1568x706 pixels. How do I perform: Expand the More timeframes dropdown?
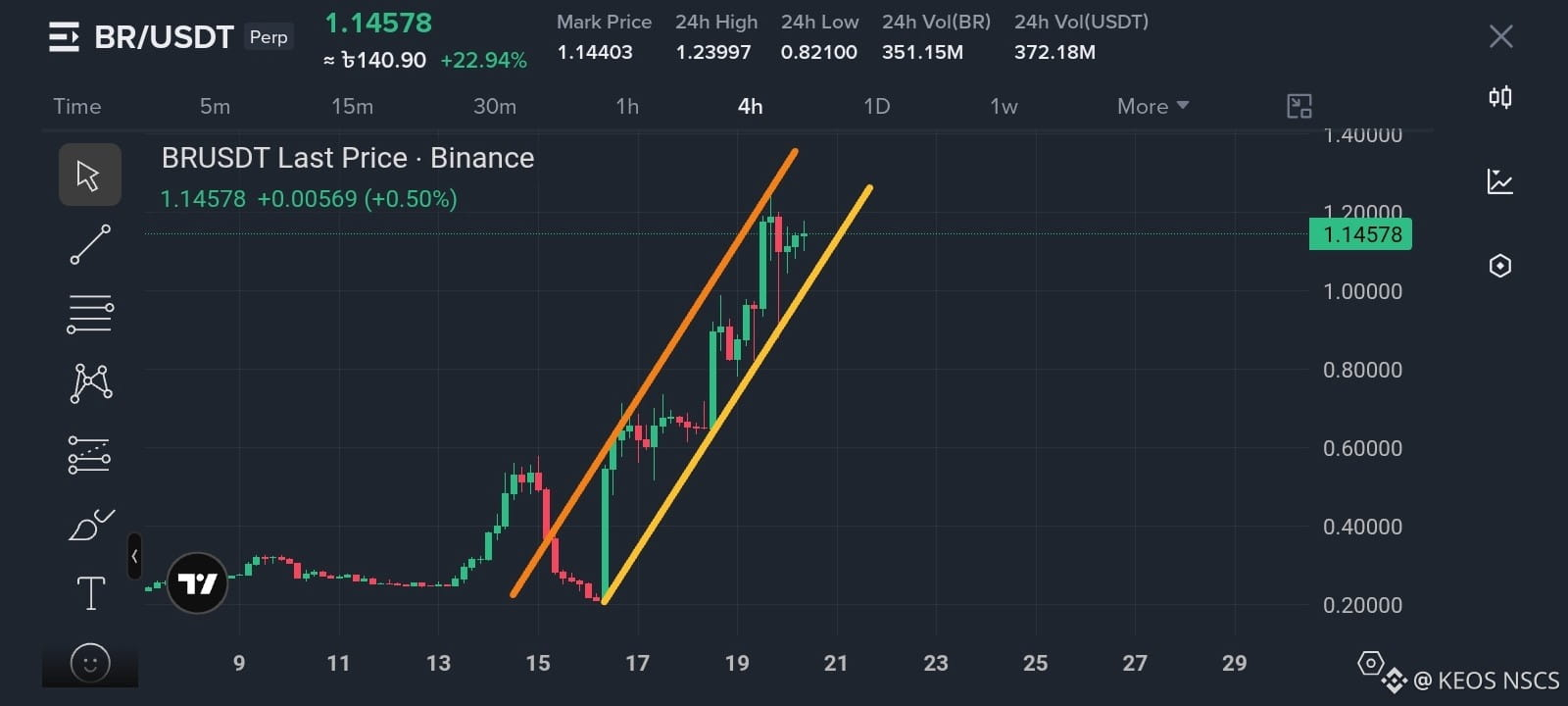click(x=1152, y=106)
